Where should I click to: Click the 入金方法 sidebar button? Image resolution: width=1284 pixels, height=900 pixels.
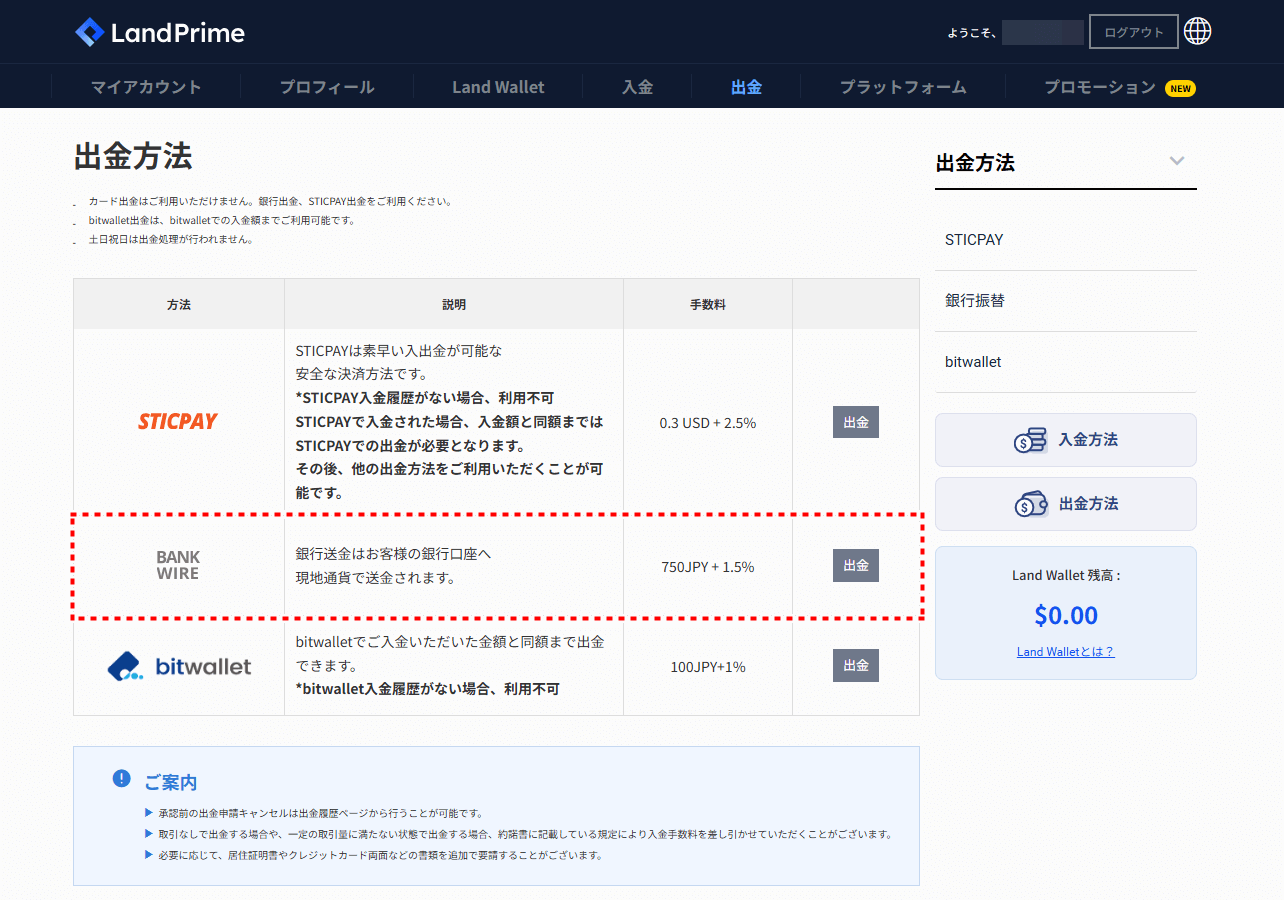(x=1066, y=440)
